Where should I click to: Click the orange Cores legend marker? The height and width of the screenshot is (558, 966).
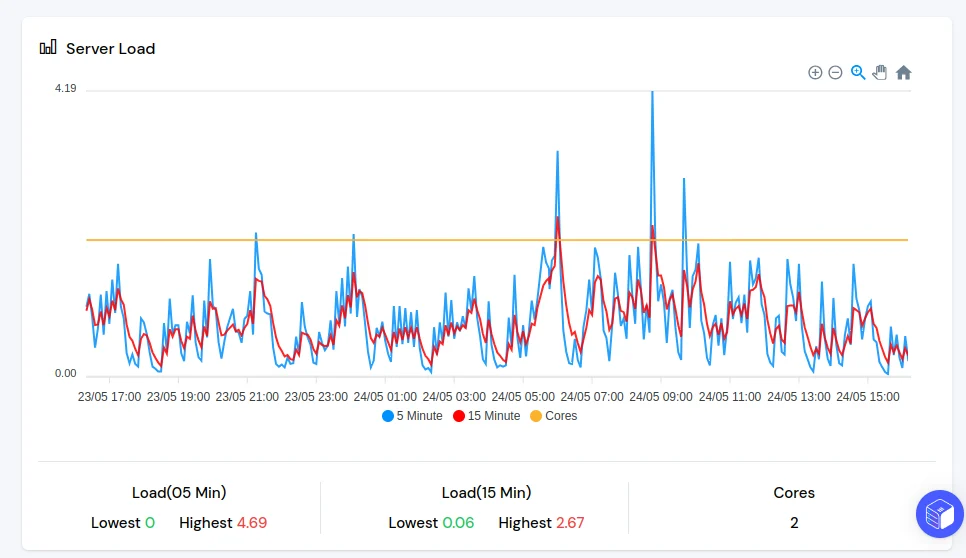(536, 416)
